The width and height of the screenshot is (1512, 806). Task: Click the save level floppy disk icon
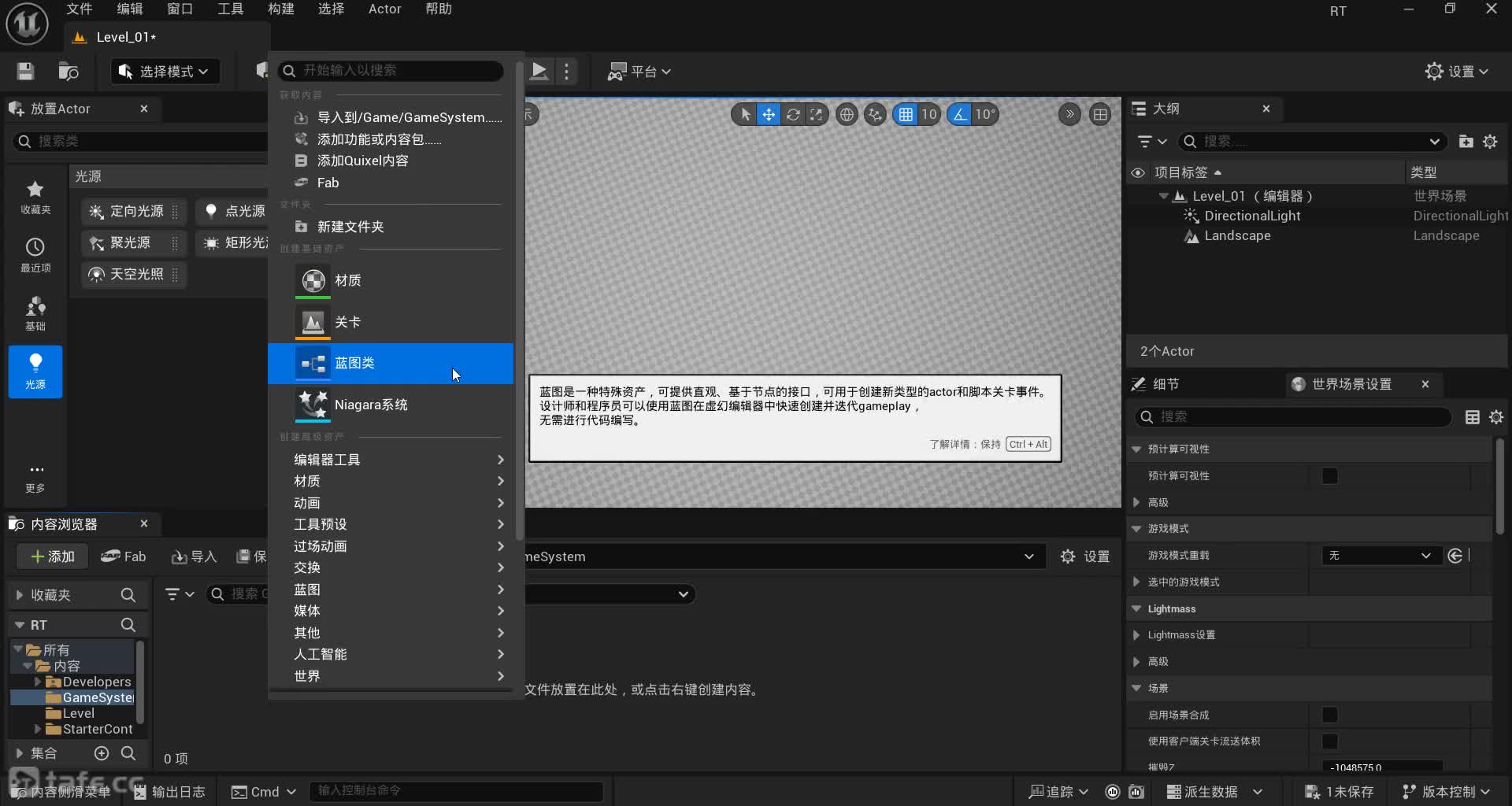[x=25, y=72]
